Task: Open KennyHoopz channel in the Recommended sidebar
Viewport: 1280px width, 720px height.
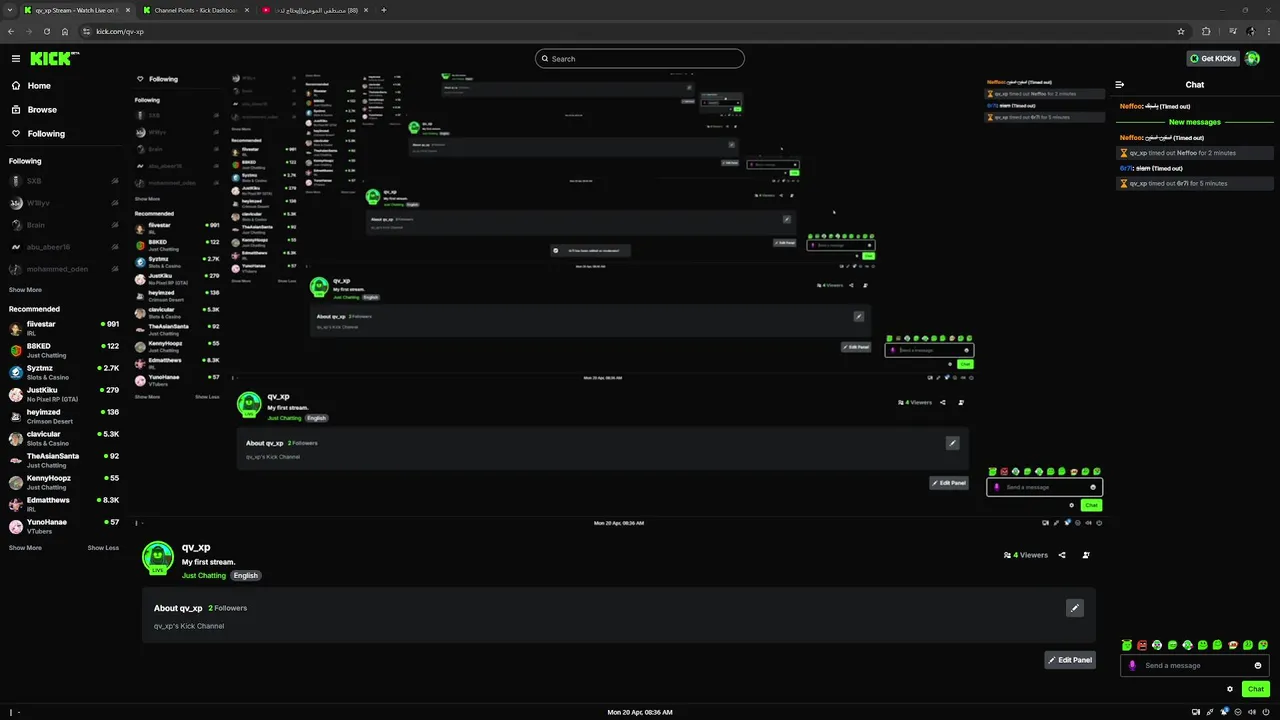Action: coord(64,482)
